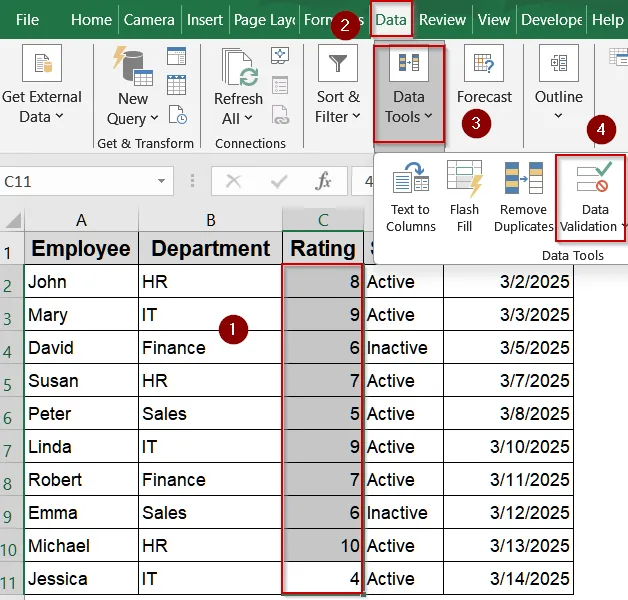628x600 pixels.
Task: Click the cell containing Linda
Action: (81, 447)
